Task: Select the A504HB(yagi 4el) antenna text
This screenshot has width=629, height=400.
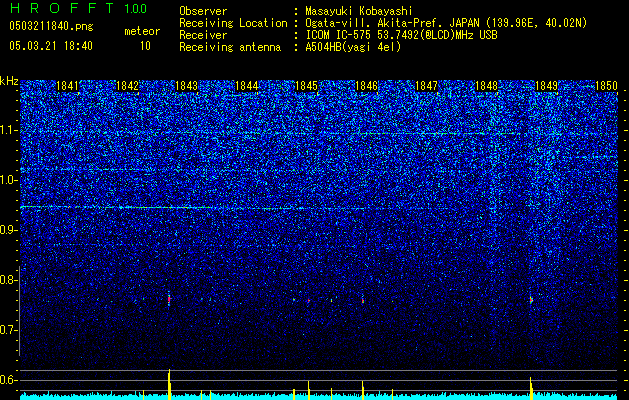Action: [353, 47]
